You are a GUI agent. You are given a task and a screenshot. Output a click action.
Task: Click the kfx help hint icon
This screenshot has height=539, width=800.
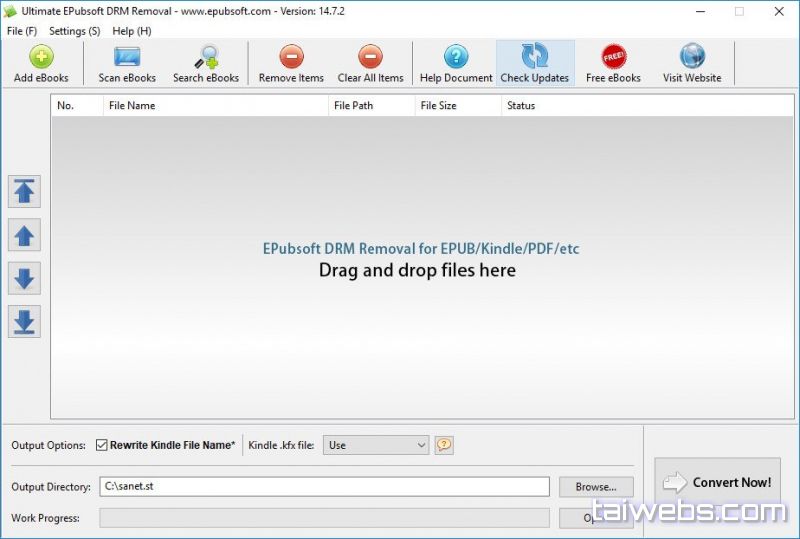tap(445, 445)
